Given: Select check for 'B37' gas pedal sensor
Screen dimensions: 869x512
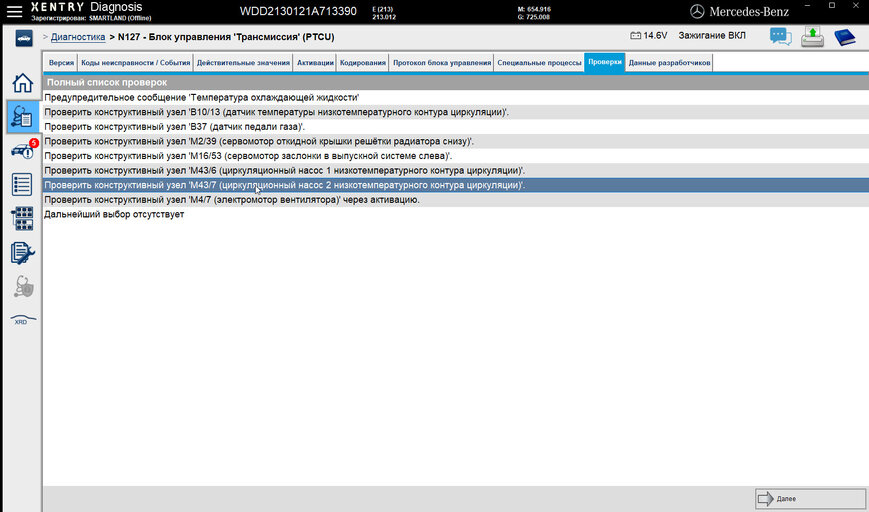Looking at the screenshot, I should (x=456, y=127).
